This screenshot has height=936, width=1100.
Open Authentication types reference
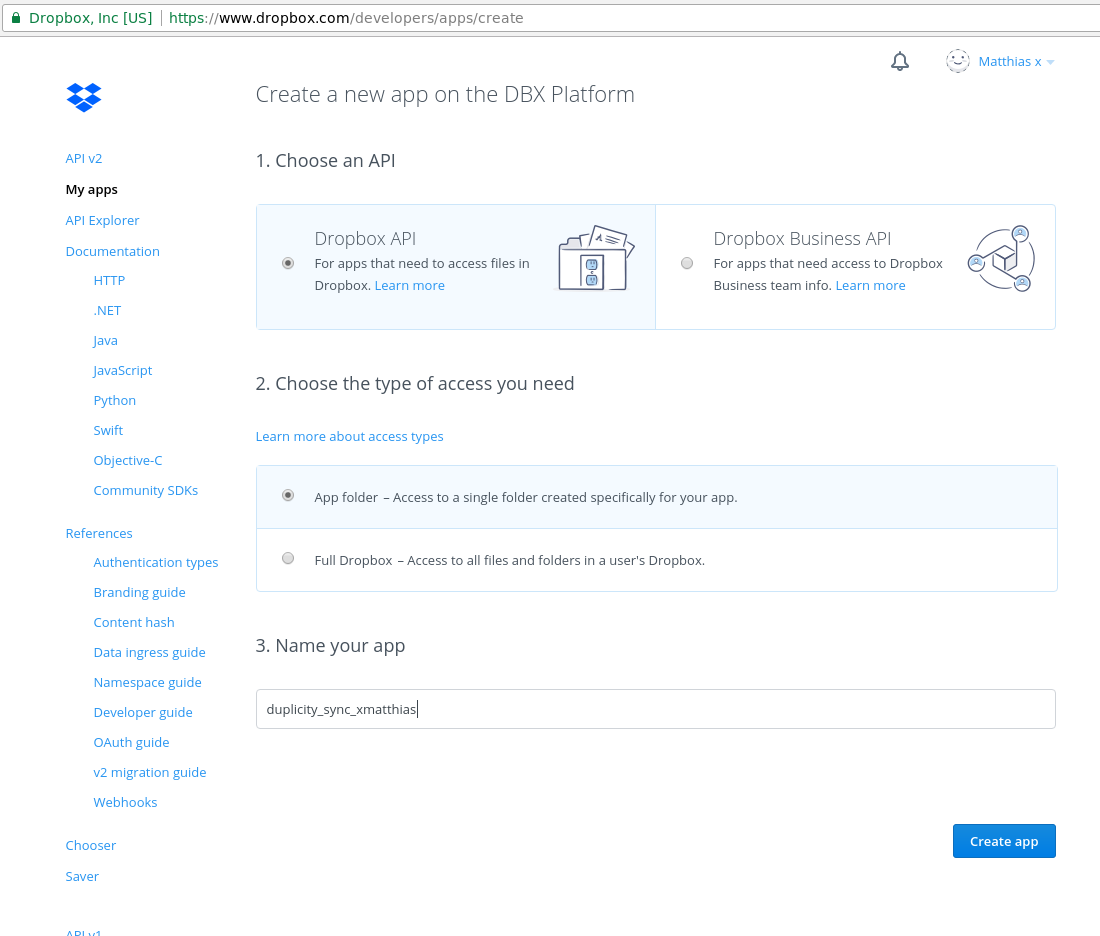pos(156,563)
